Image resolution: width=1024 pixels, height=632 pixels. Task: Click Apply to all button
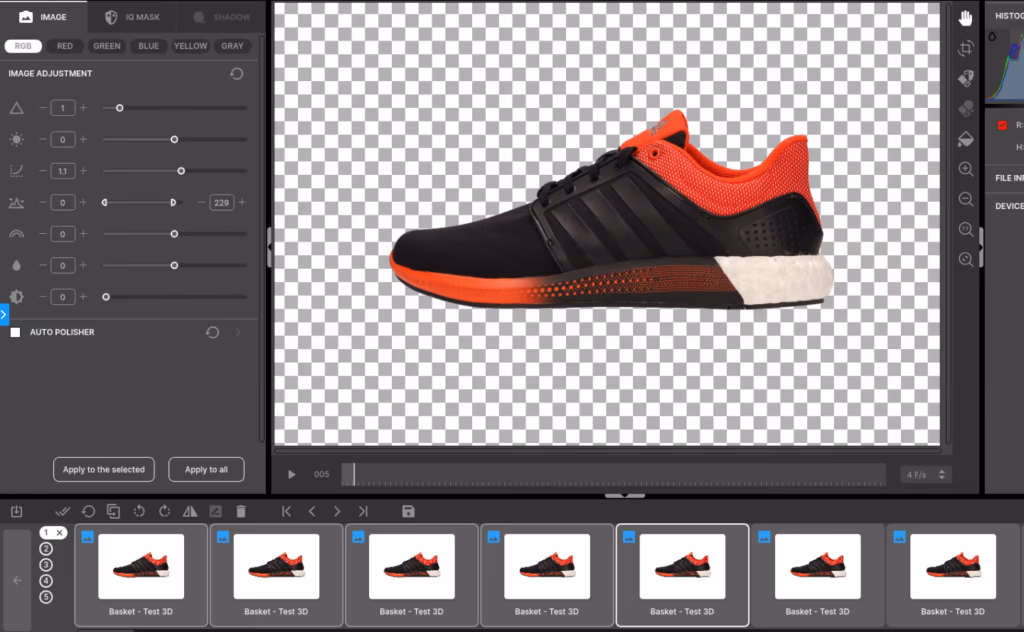tap(206, 469)
